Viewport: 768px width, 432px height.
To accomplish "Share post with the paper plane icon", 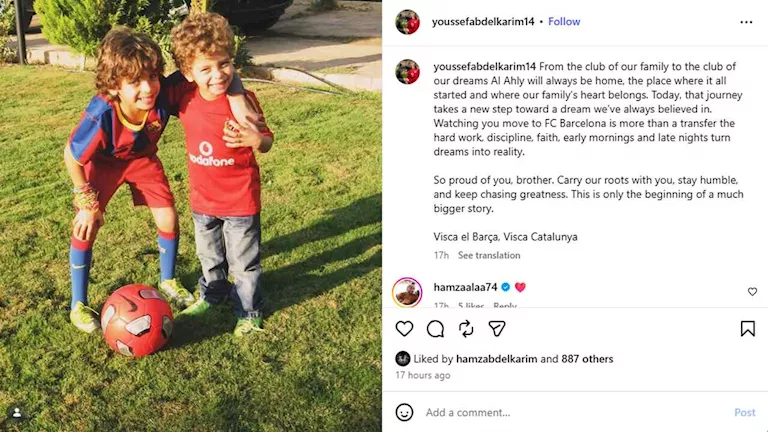I will coord(497,329).
